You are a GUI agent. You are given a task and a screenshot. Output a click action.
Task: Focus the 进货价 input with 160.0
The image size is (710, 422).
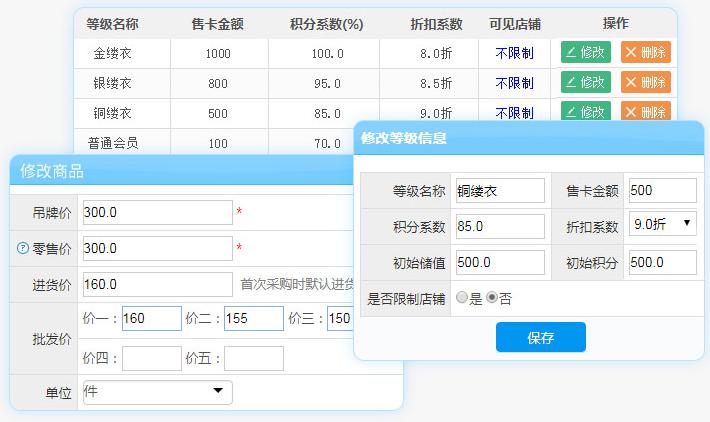click(x=158, y=284)
